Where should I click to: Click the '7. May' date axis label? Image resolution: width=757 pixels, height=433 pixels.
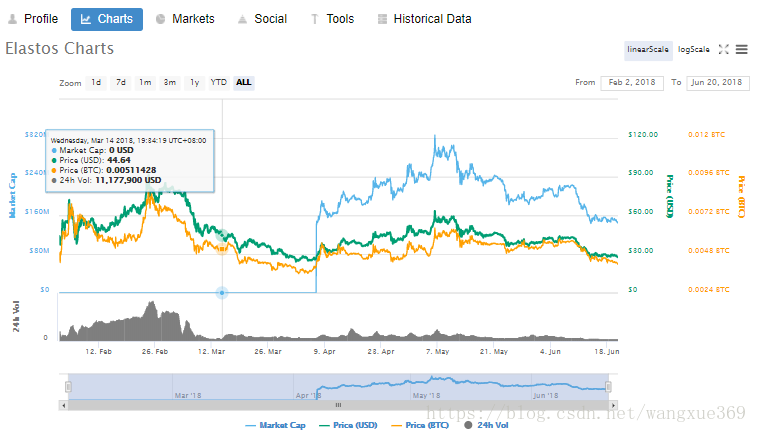click(x=437, y=351)
